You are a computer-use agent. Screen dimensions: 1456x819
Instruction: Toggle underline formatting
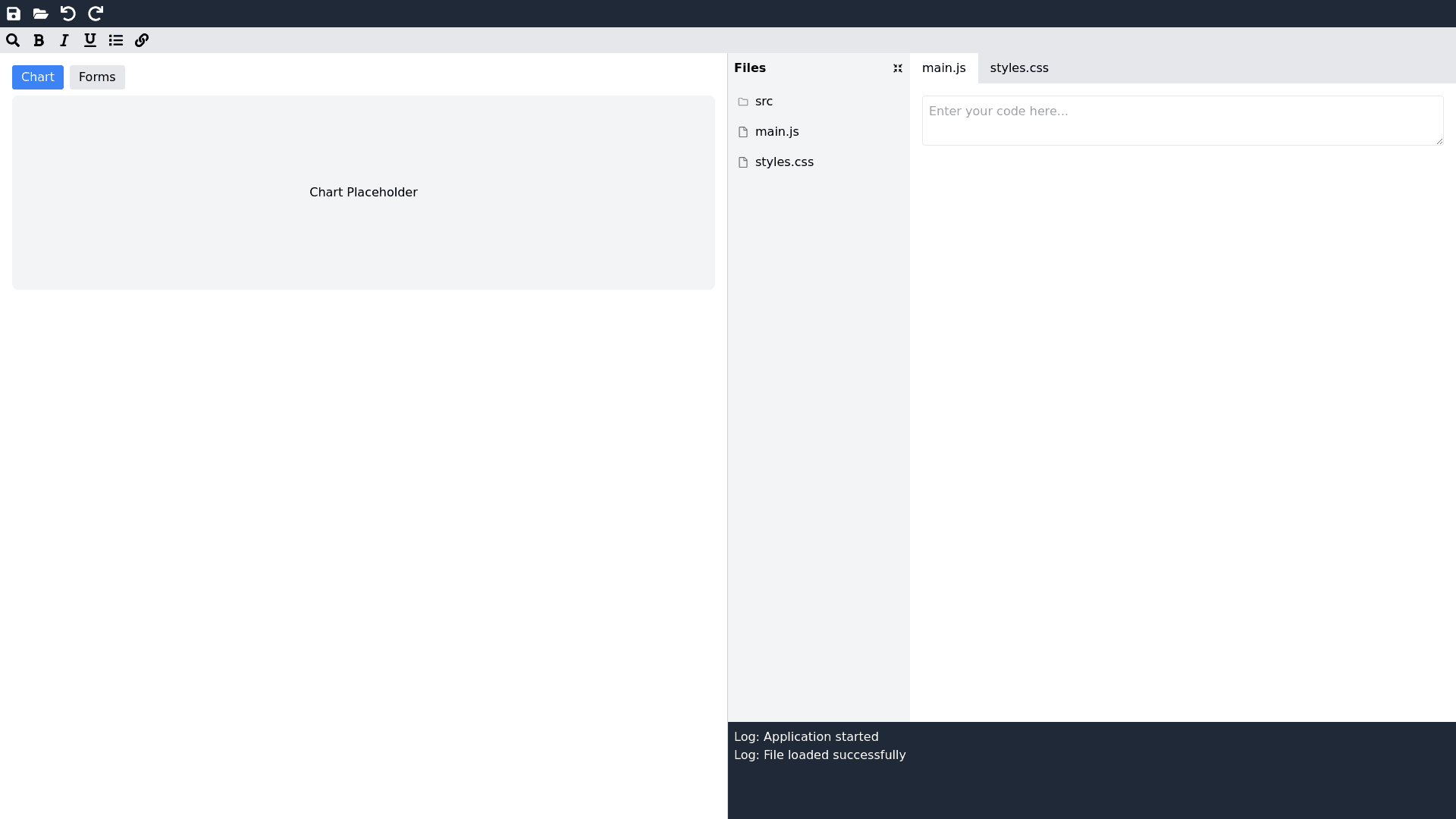(x=90, y=41)
